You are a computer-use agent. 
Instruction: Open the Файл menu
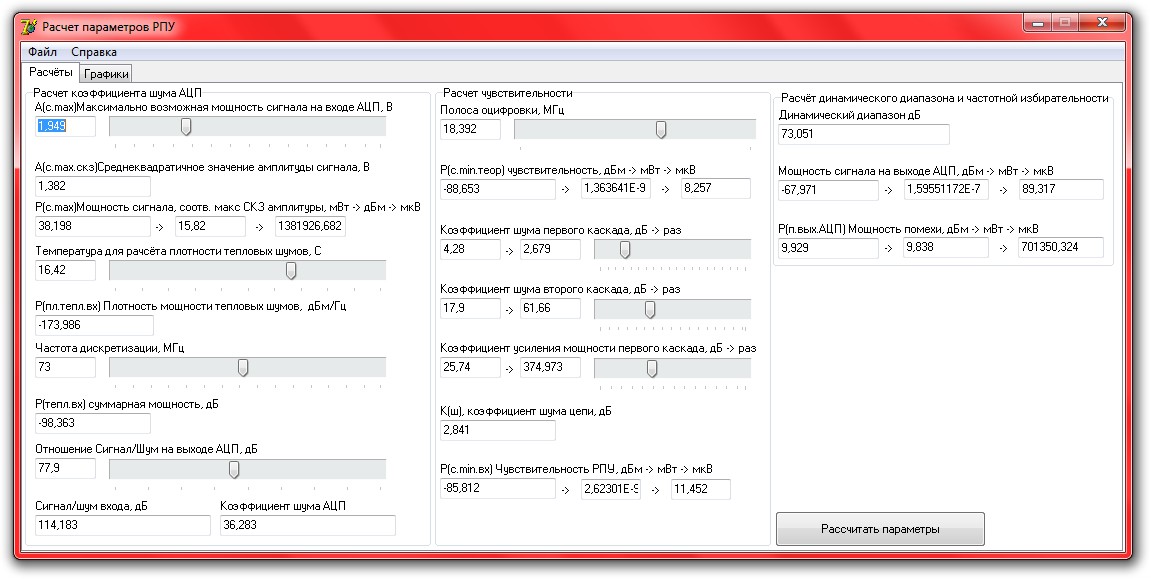pos(43,52)
